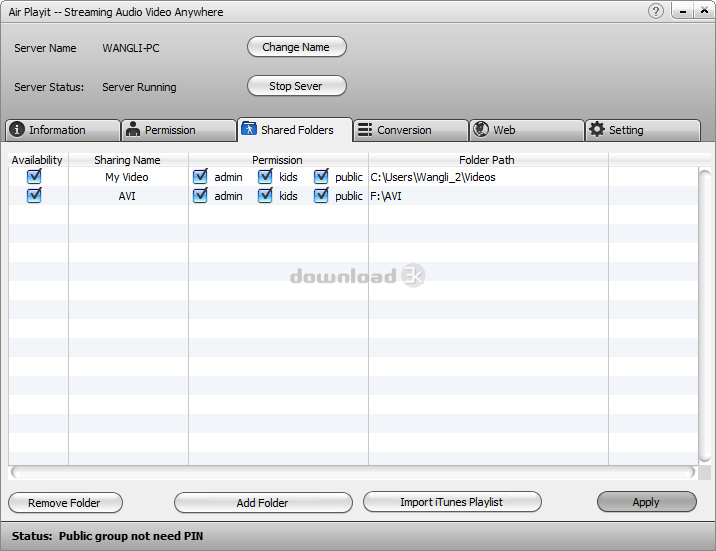Open help via the question mark icon
Screen dimensions: 716x551
pyautogui.click(x=656, y=11)
